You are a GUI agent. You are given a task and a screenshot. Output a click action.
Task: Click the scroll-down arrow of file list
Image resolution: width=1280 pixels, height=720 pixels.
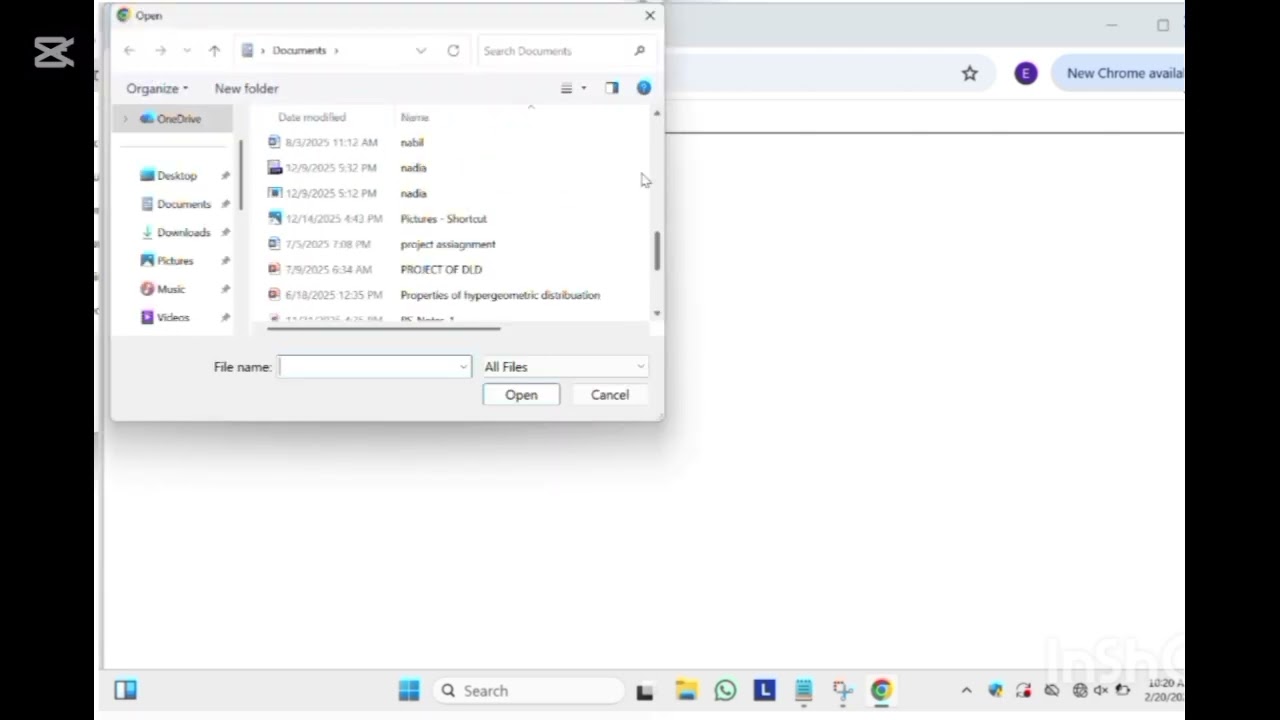[x=657, y=313]
